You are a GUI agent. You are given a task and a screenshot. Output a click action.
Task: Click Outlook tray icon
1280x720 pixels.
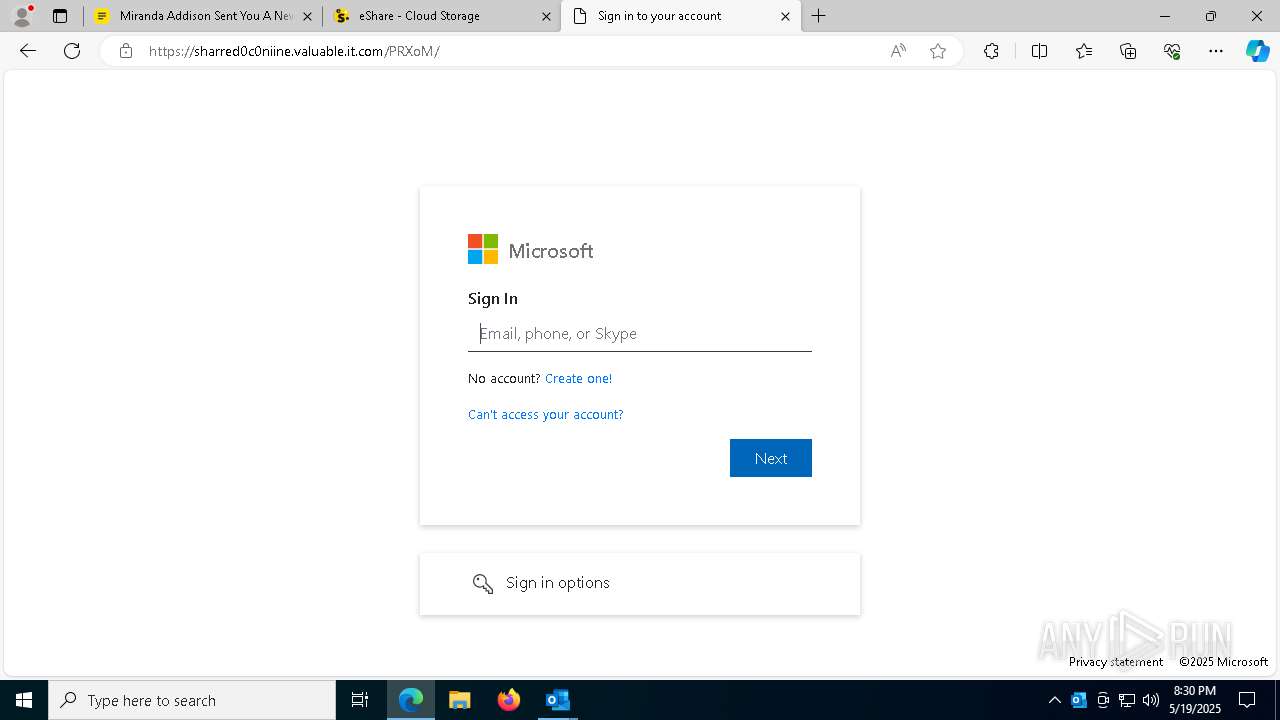coord(1079,700)
